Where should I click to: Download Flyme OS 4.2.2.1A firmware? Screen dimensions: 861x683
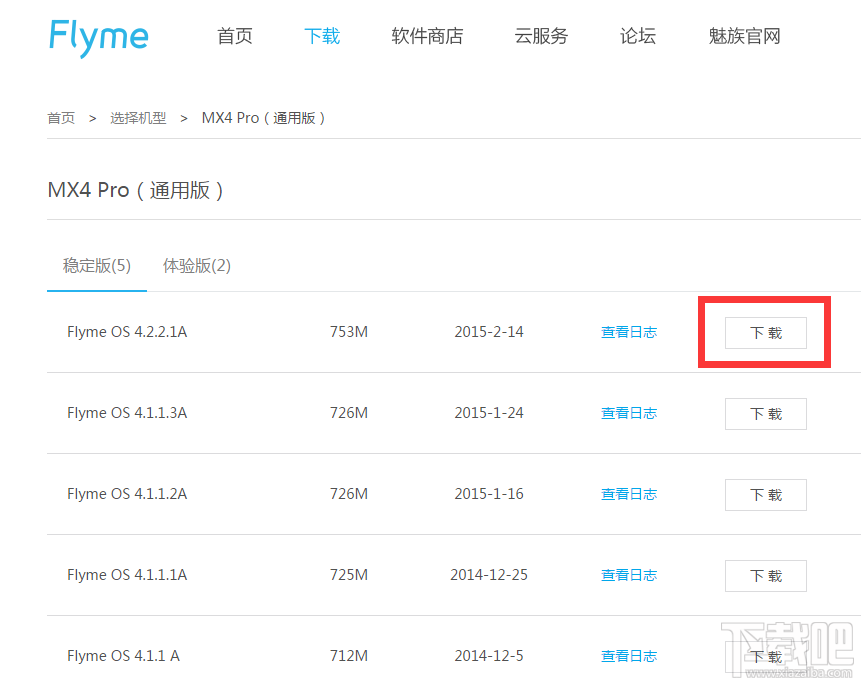[x=766, y=333]
